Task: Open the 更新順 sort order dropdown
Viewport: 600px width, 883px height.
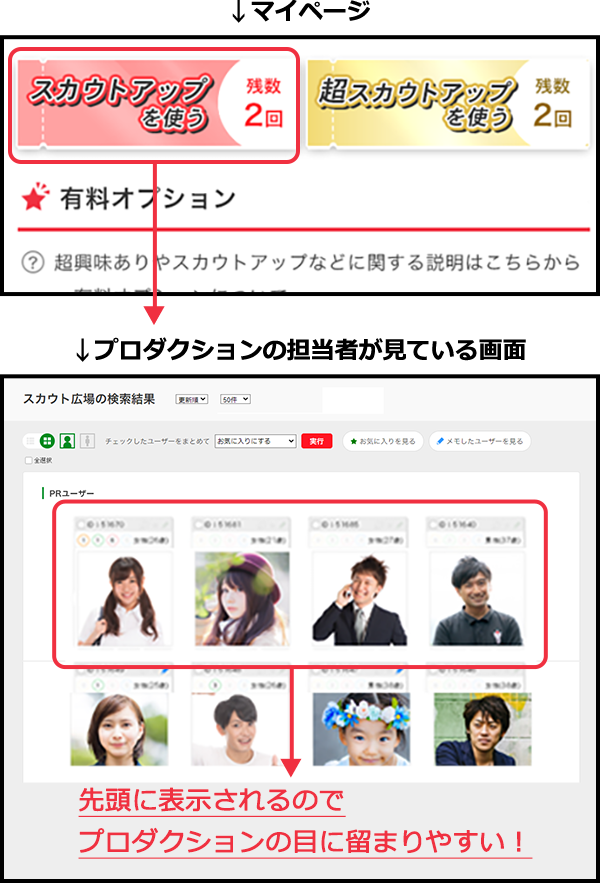Action: tap(192, 399)
